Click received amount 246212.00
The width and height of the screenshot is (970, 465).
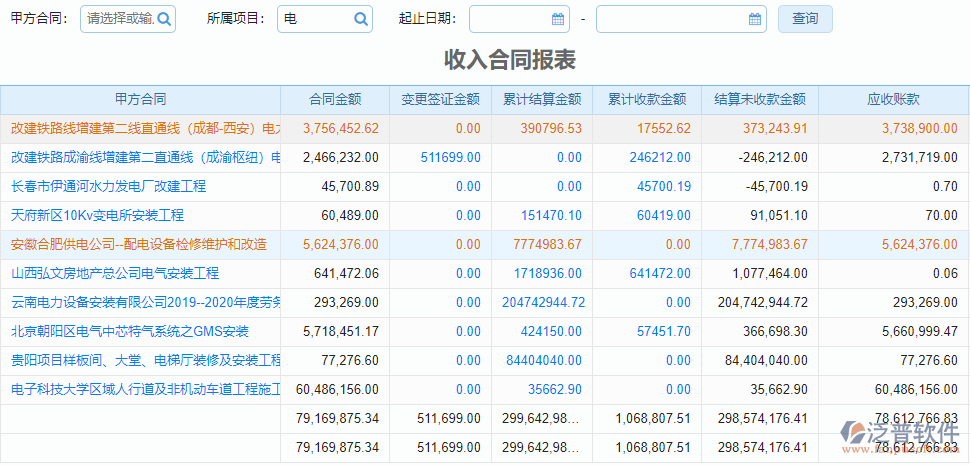click(x=660, y=158)
